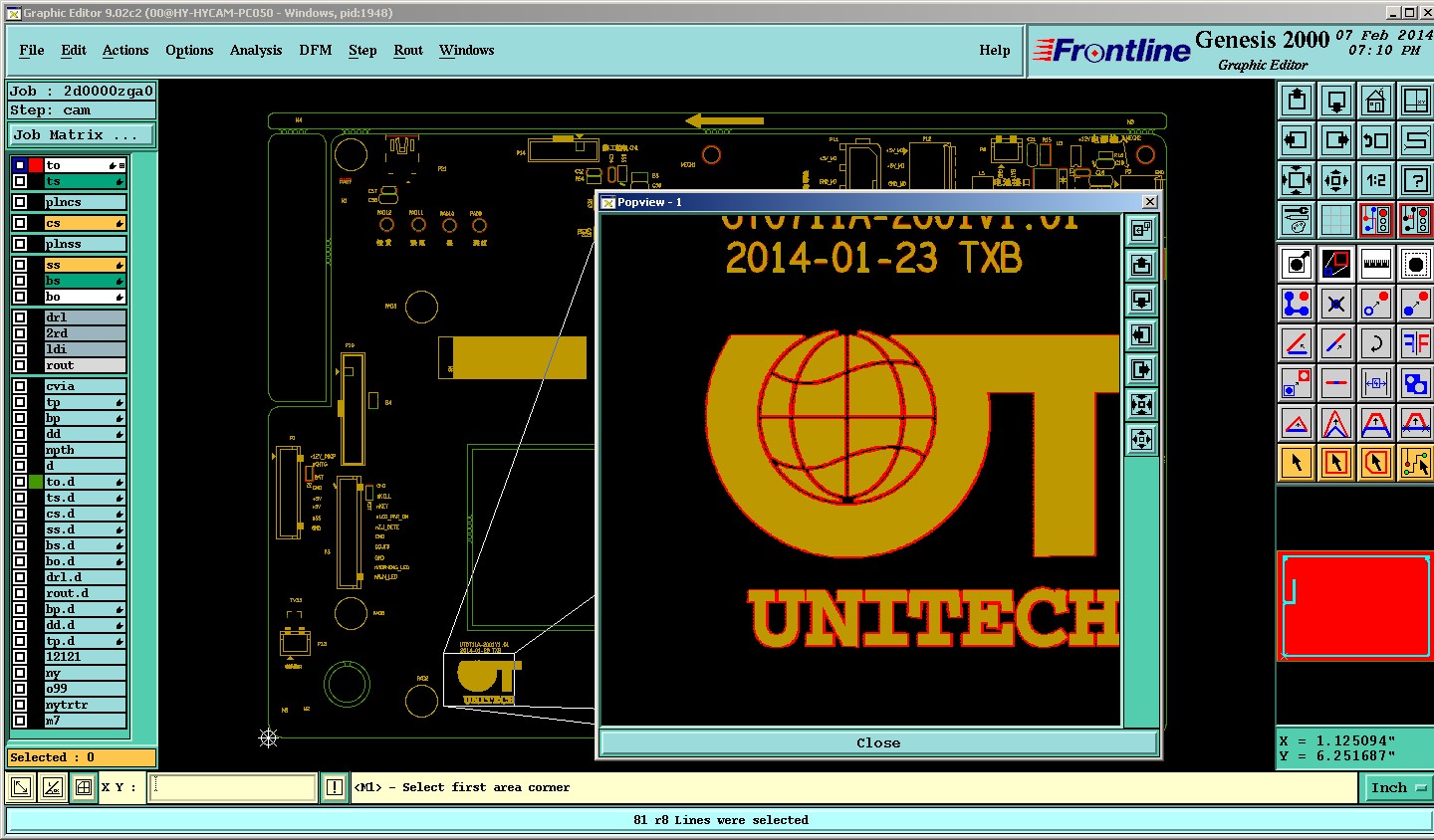The height and width of the screenshot is (840, 1434).
Task: Toggle the grid display icon
Action: tap(1336, 220)
